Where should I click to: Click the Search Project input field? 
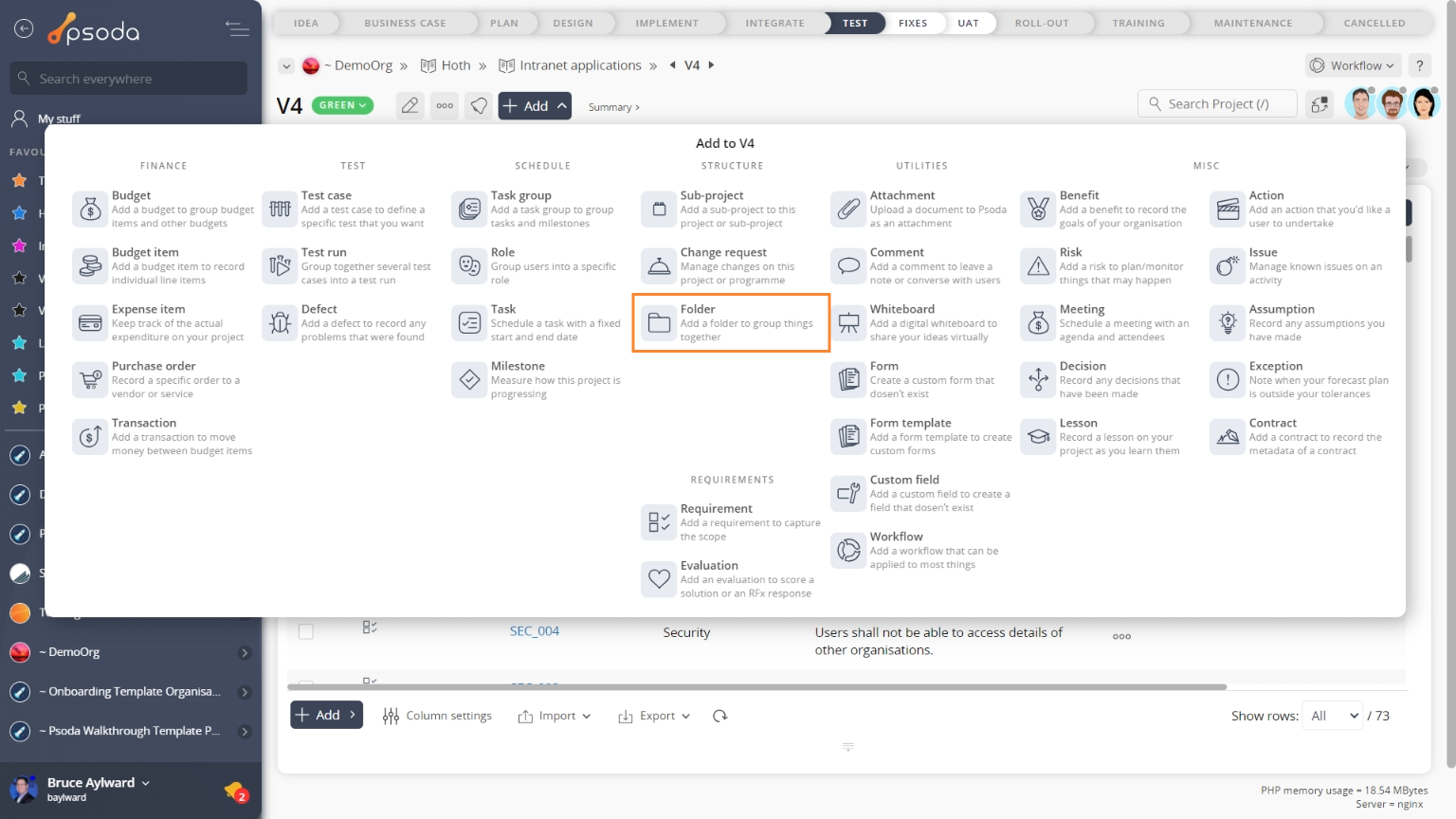pyautogui.click(x=1218, y=104)
